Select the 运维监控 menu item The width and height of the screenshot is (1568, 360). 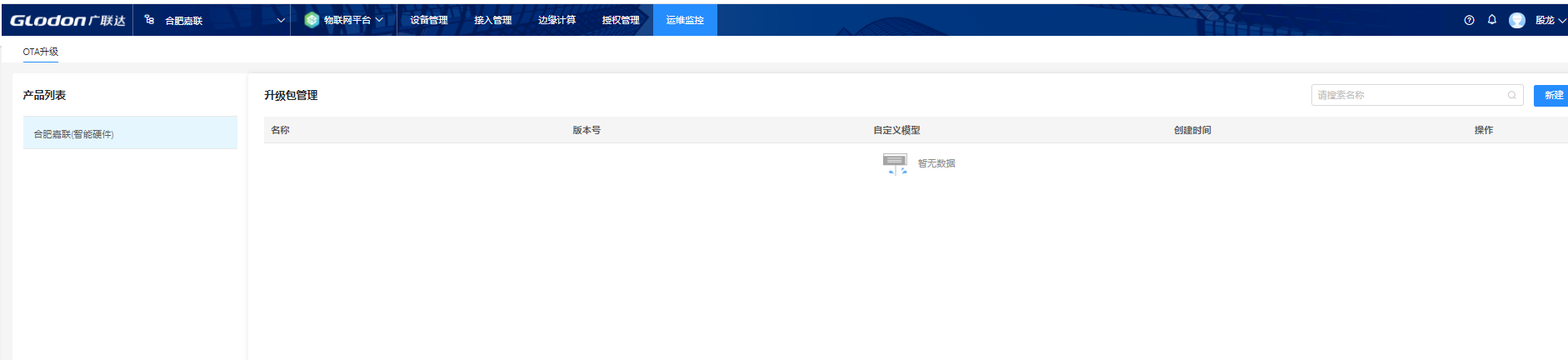685,20
